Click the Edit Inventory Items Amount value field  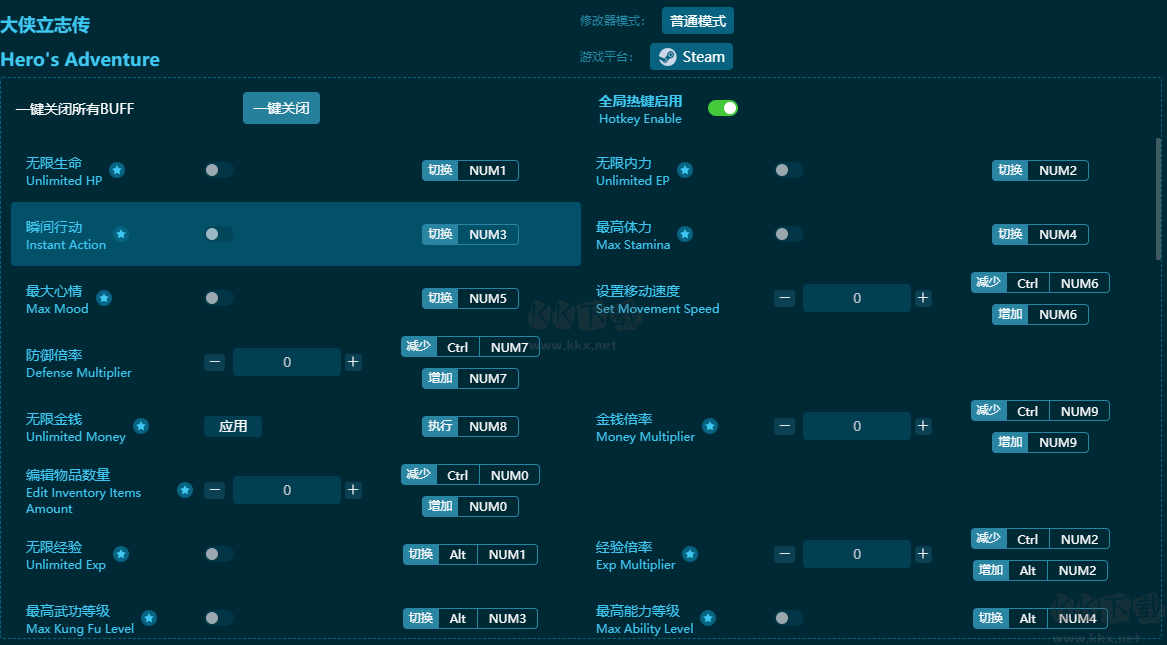tap(287, 490)
